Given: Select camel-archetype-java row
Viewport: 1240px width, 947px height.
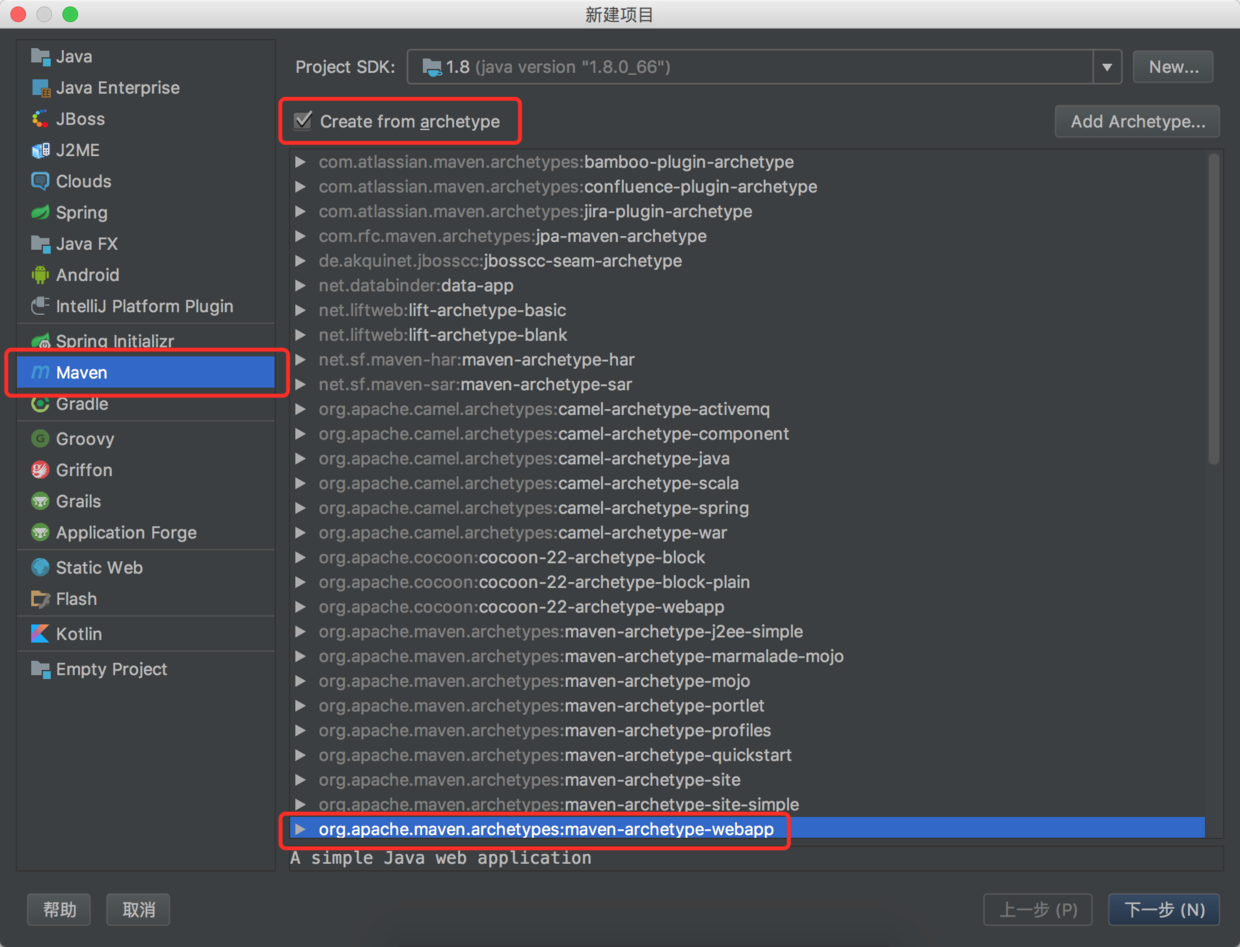Looking at the screenshot, I should click(747, 459).
